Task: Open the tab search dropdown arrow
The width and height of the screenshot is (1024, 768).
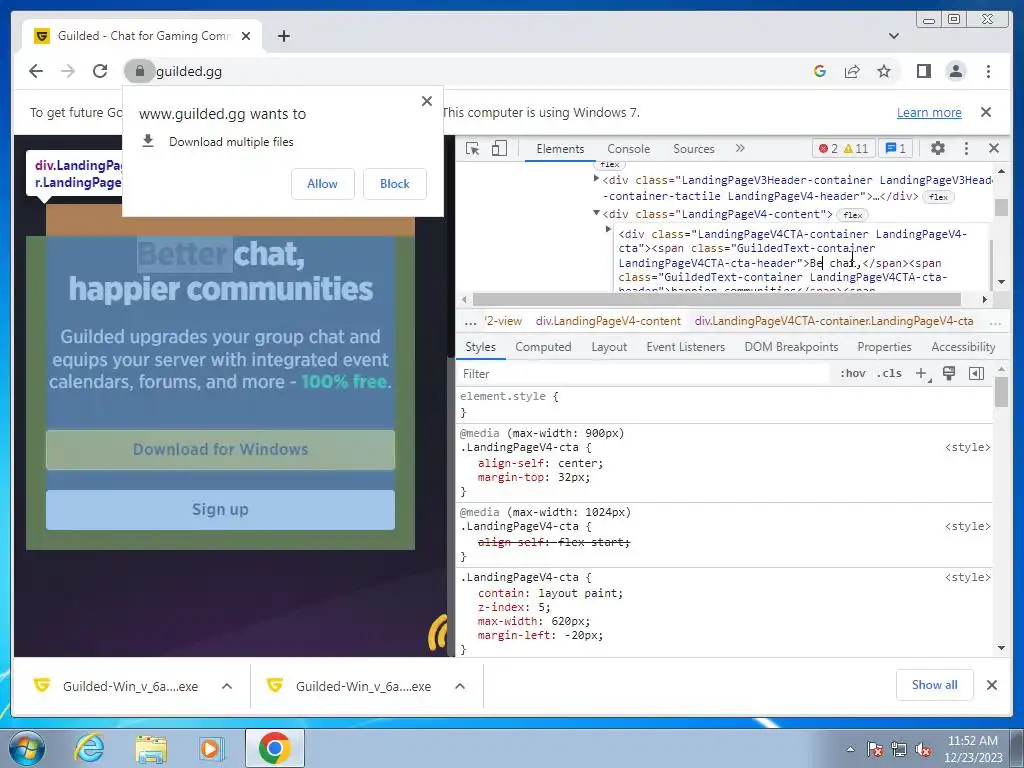Action: [x=894, y=36]
